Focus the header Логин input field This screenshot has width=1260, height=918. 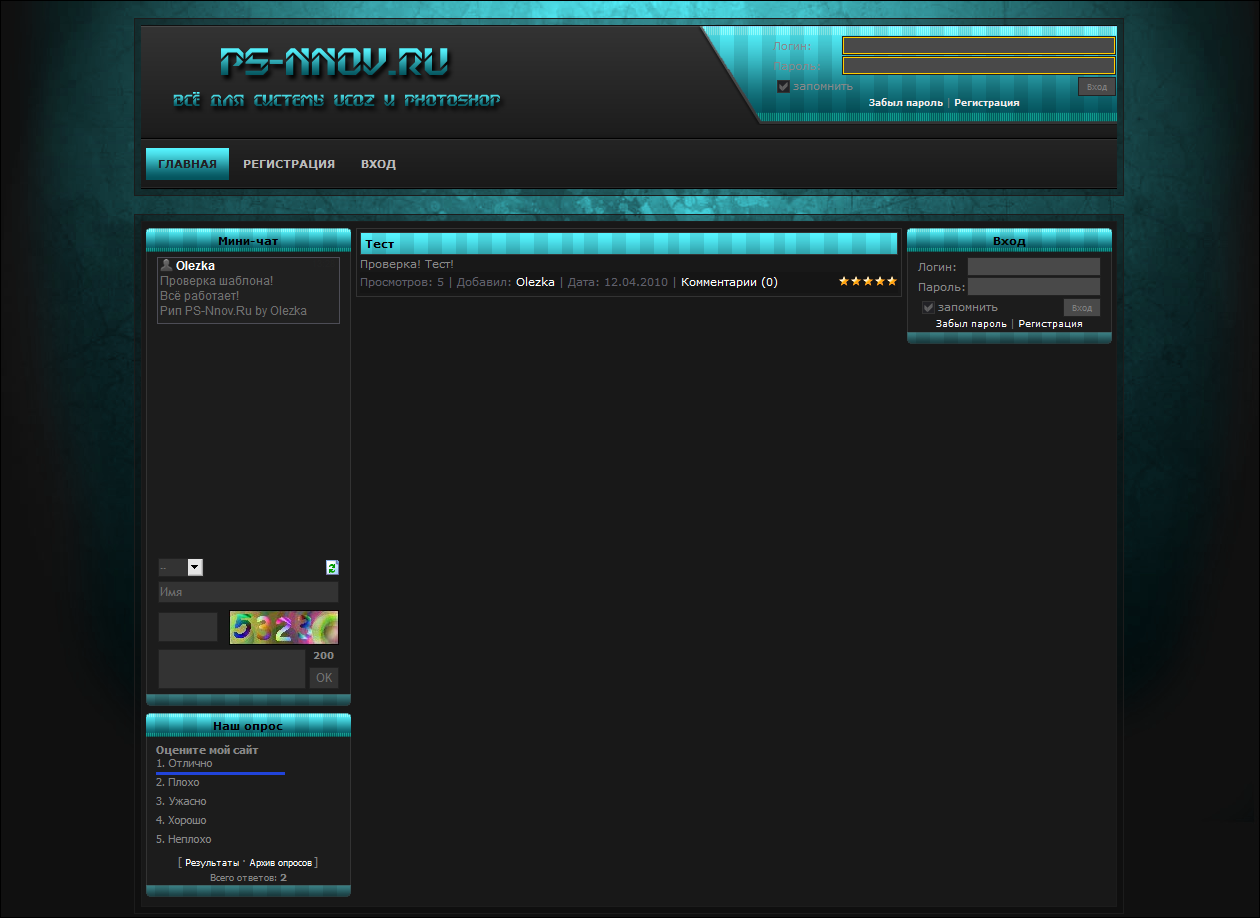click(978, 45)
